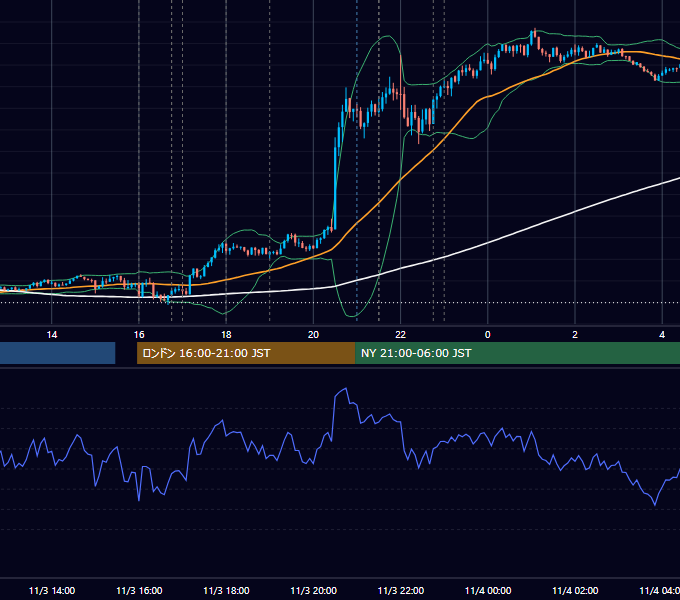Click the 14 hour axis label
Viewport: 680px width, 600px height.
(x=52, y=335)
